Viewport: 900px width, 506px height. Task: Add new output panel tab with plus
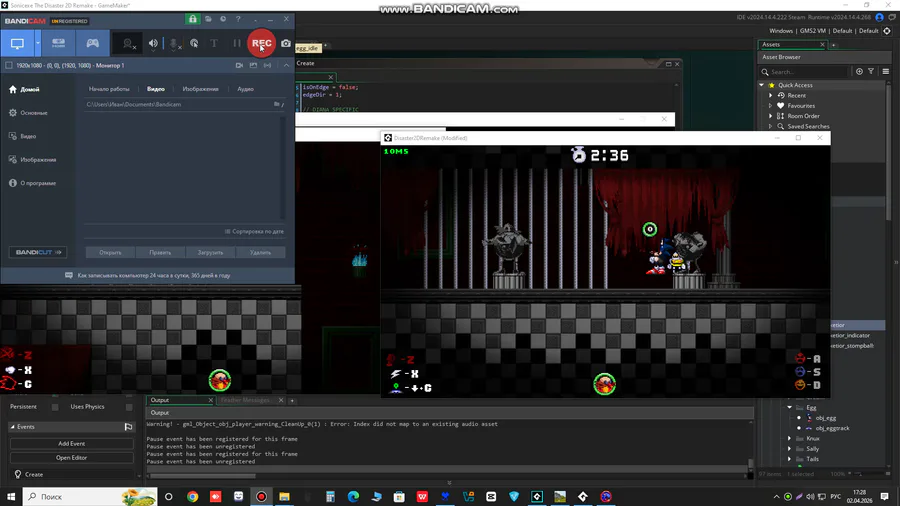(x=292, y=400)
